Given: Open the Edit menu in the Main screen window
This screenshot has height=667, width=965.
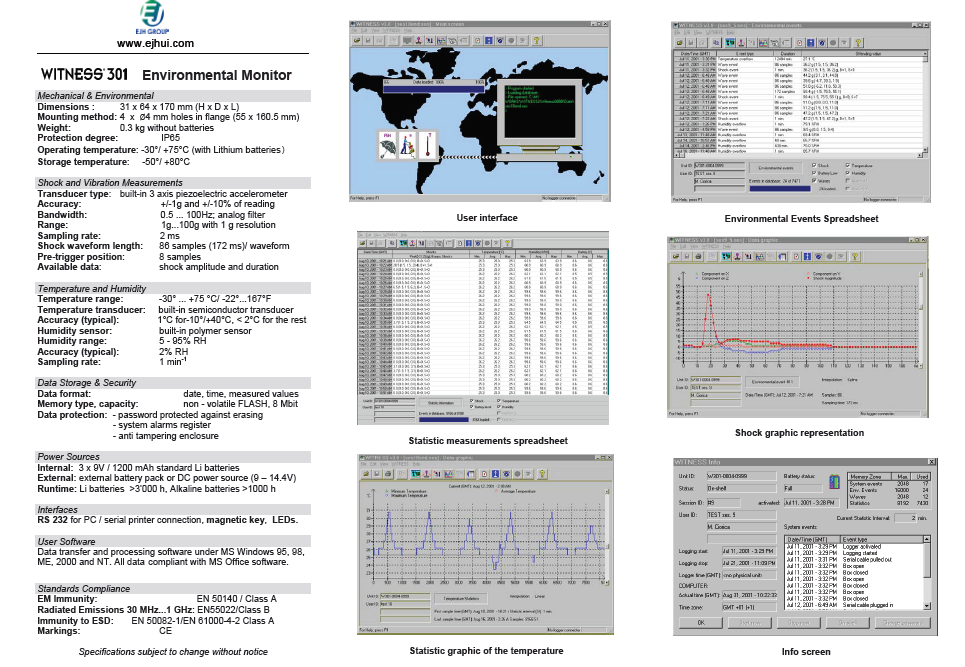Looking at the screenshot, I should click(364, 31).
